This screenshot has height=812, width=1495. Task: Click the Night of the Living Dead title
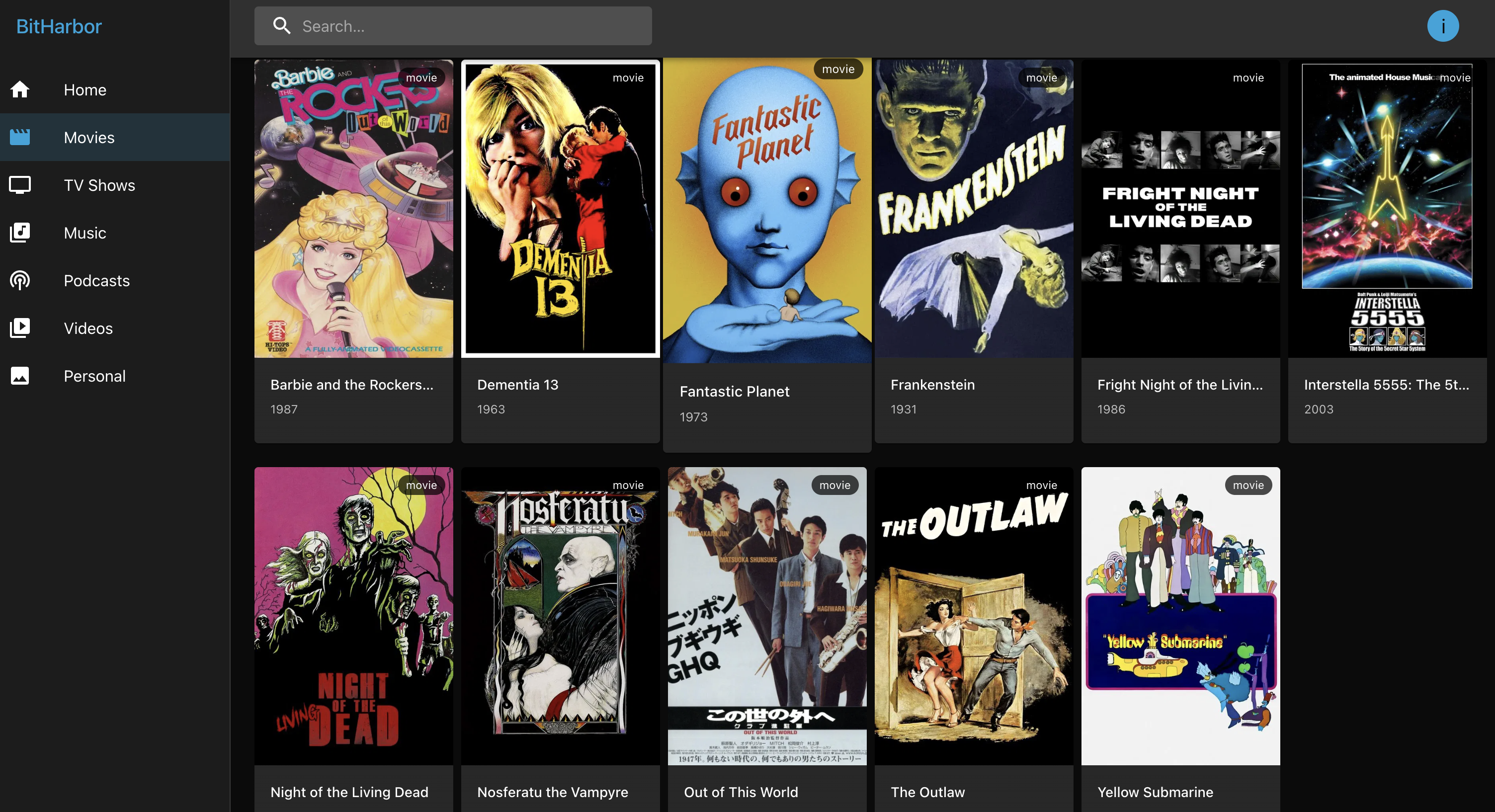[x=349, y=792]
